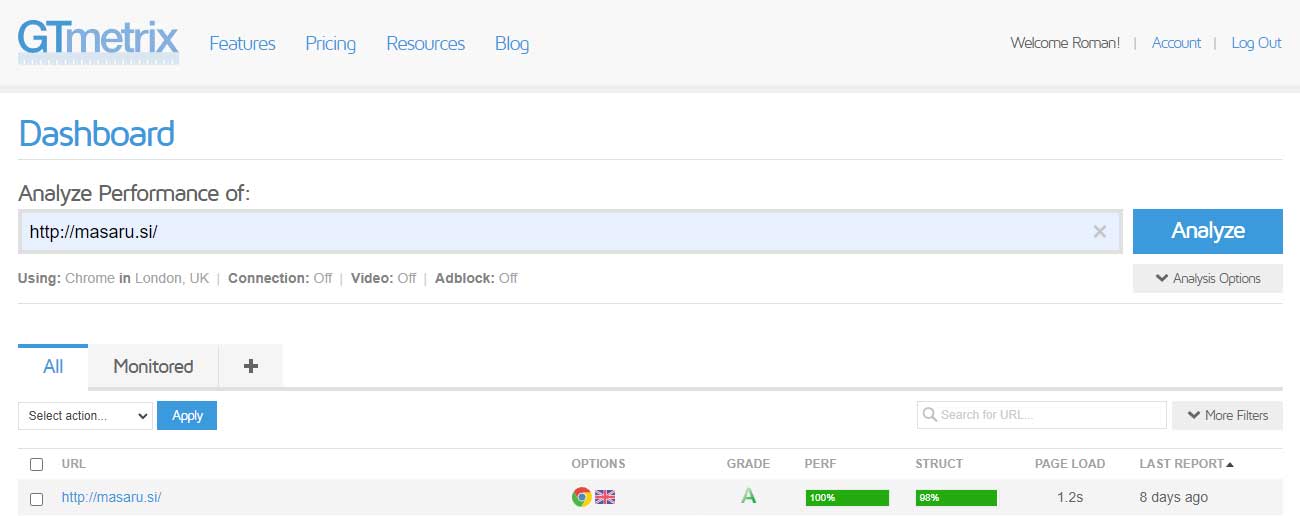Check the checkbox for masaru.si row

tap(37, 498)
